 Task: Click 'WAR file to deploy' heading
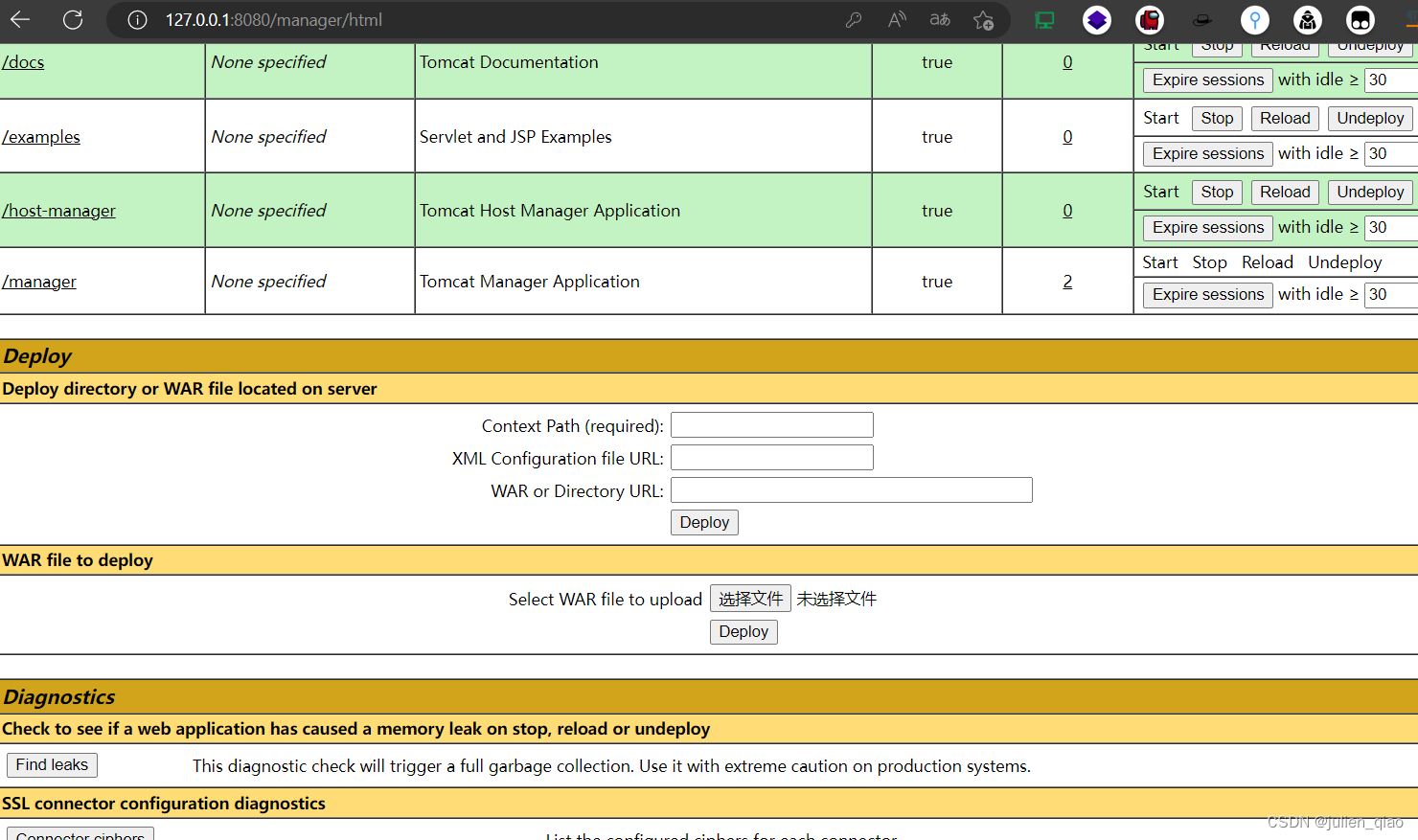coord(78,560)
